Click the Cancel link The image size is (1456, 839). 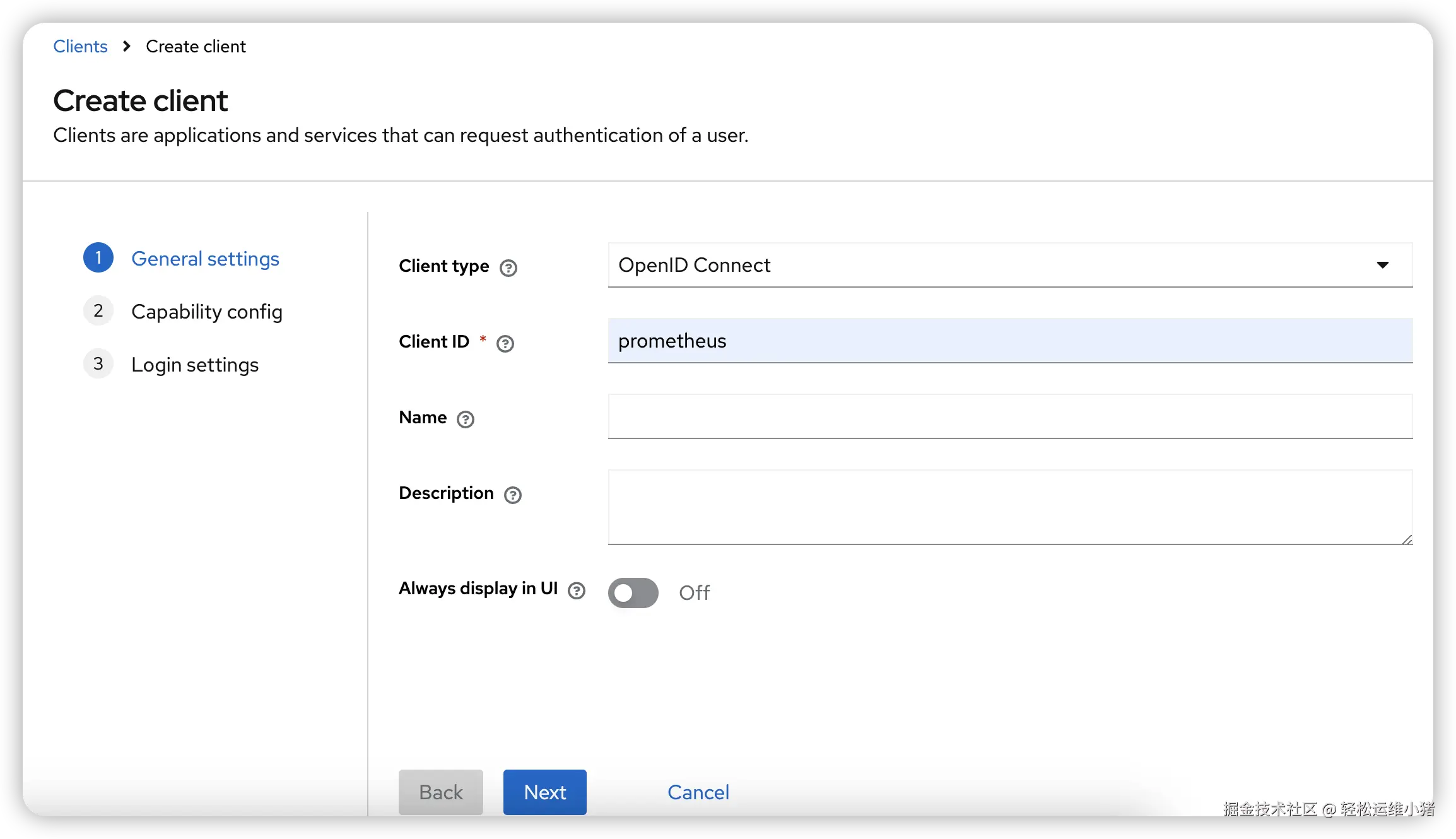[x=698, y=792]
